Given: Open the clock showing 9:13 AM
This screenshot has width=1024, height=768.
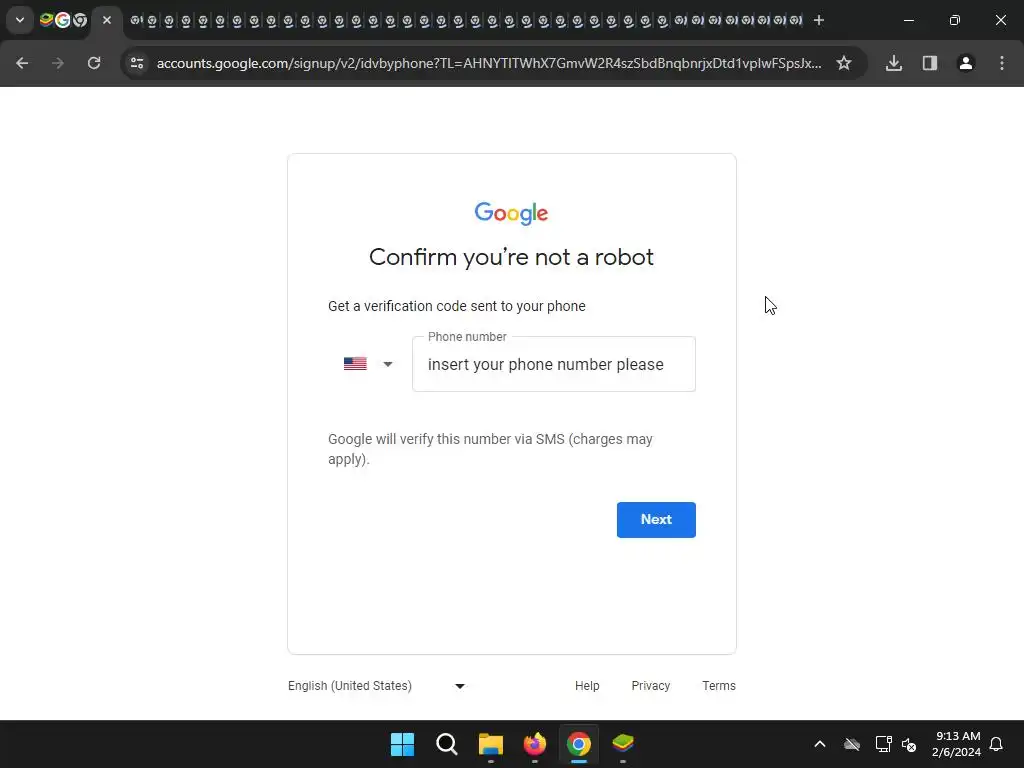Looking at the screenshot, I should coord(957,744).
